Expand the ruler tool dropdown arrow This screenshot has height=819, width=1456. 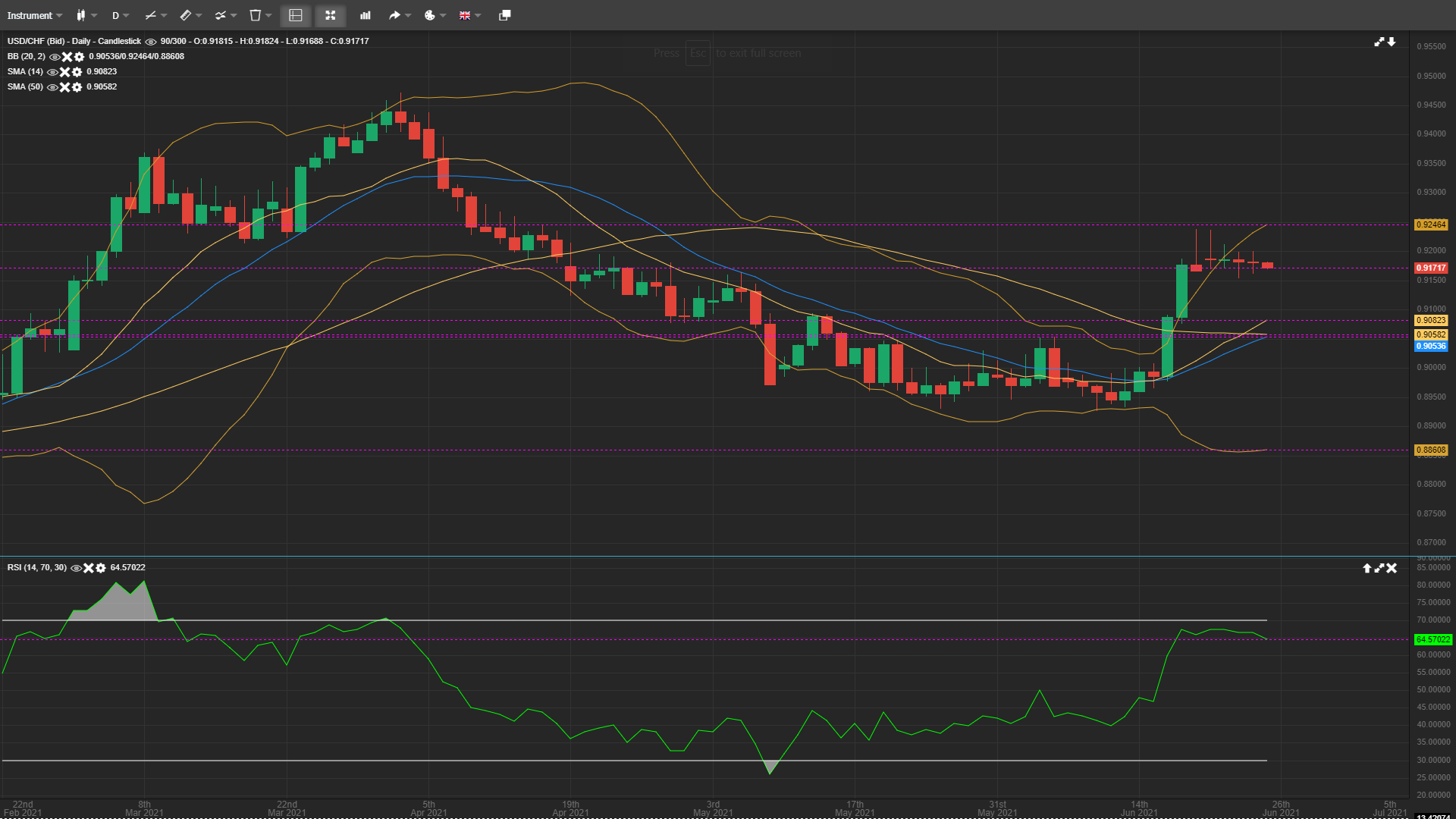coord(199,15)
